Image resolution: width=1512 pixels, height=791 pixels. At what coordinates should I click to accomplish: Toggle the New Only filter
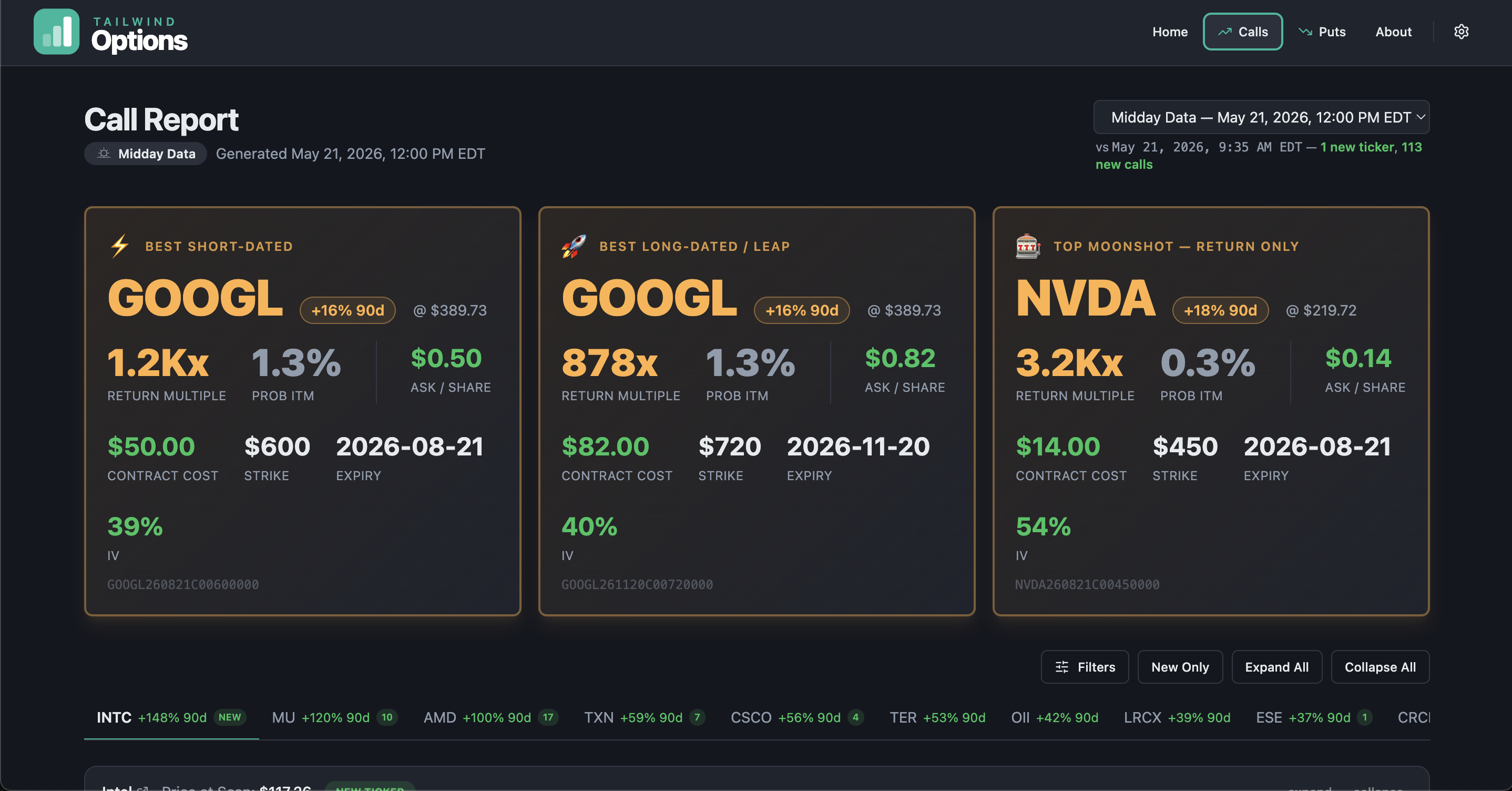coord(1180,667)
